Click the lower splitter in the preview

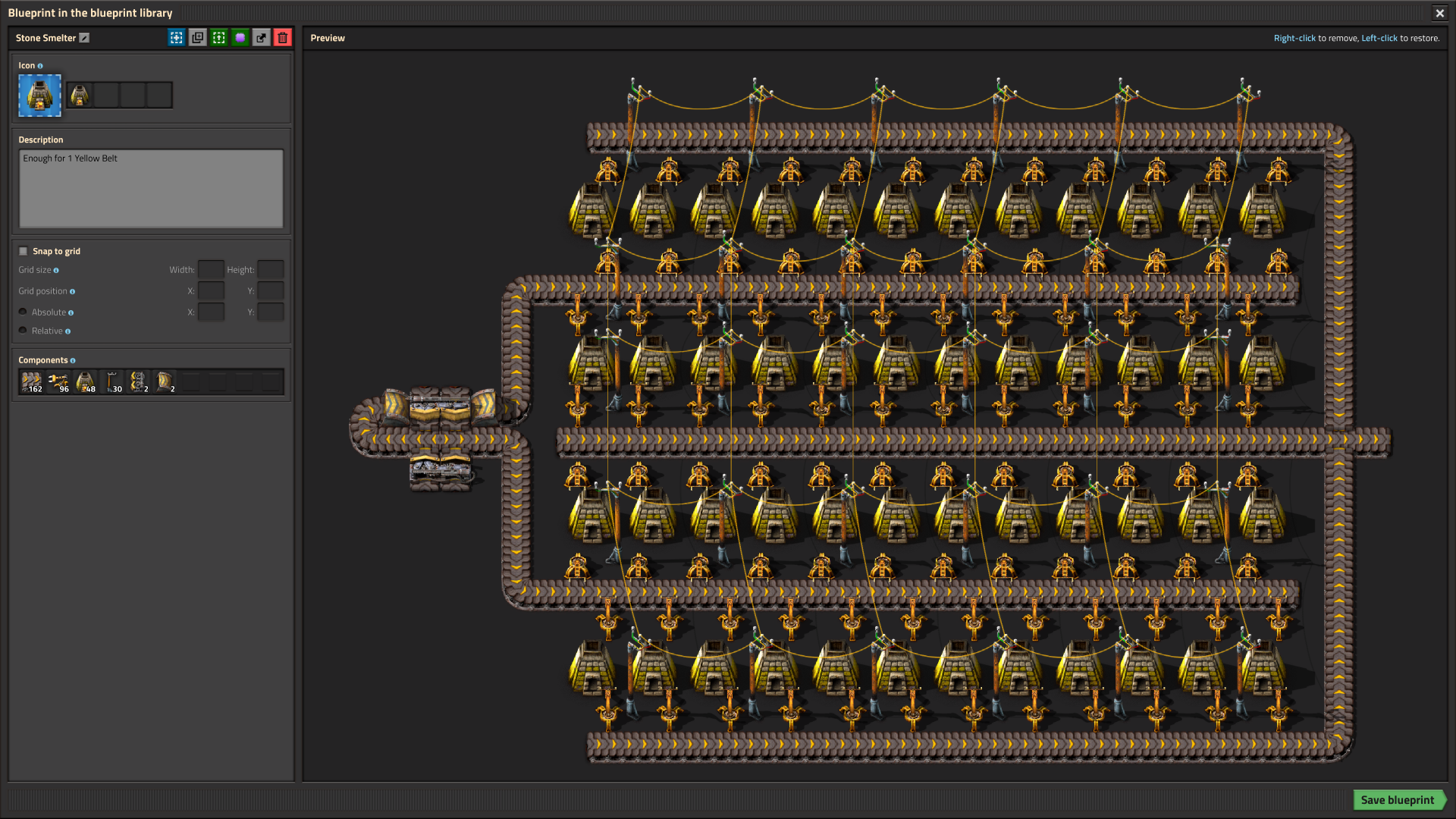[440, 472]
